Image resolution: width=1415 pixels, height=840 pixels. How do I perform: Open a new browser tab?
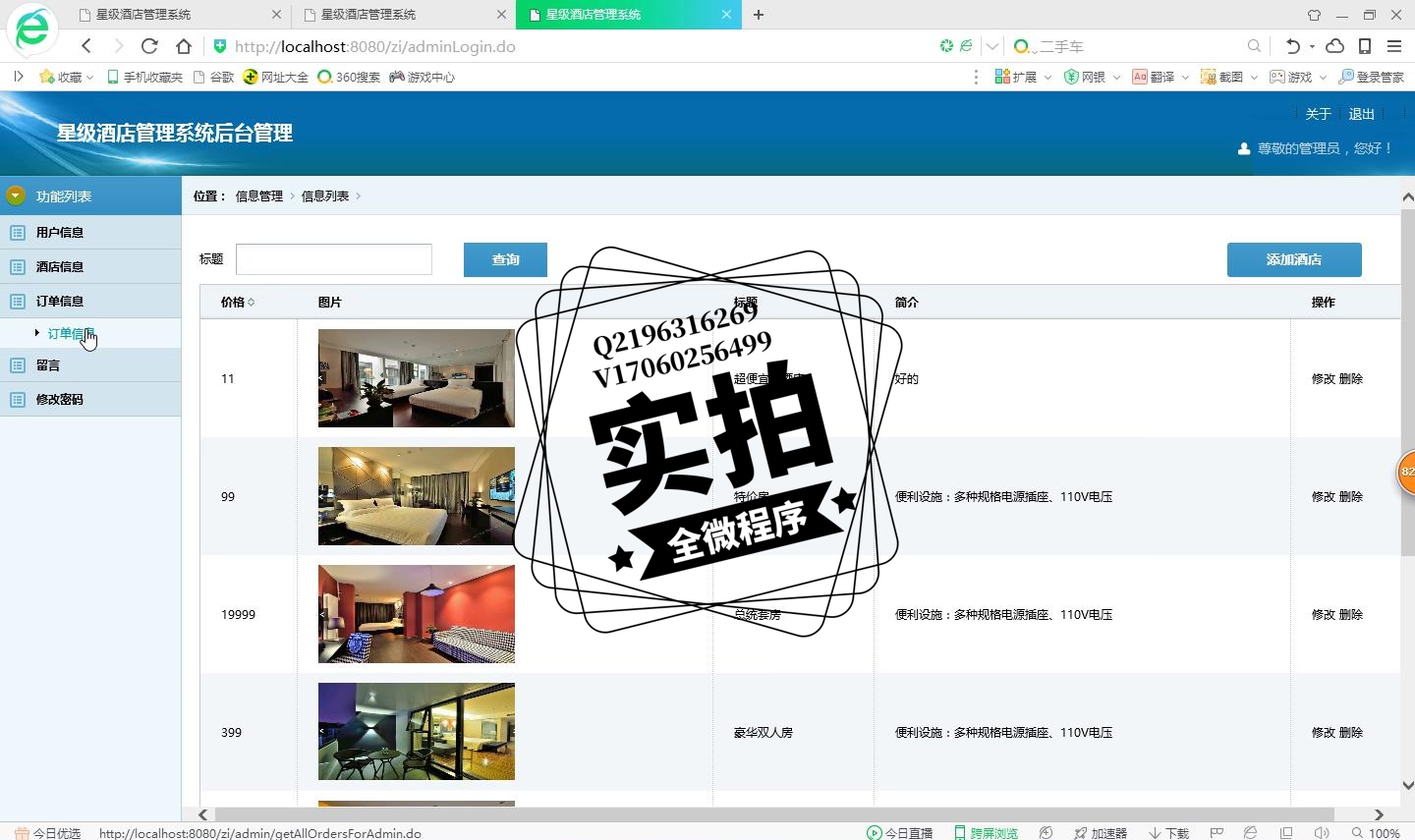pyautogui.click(x=759, y=15)
